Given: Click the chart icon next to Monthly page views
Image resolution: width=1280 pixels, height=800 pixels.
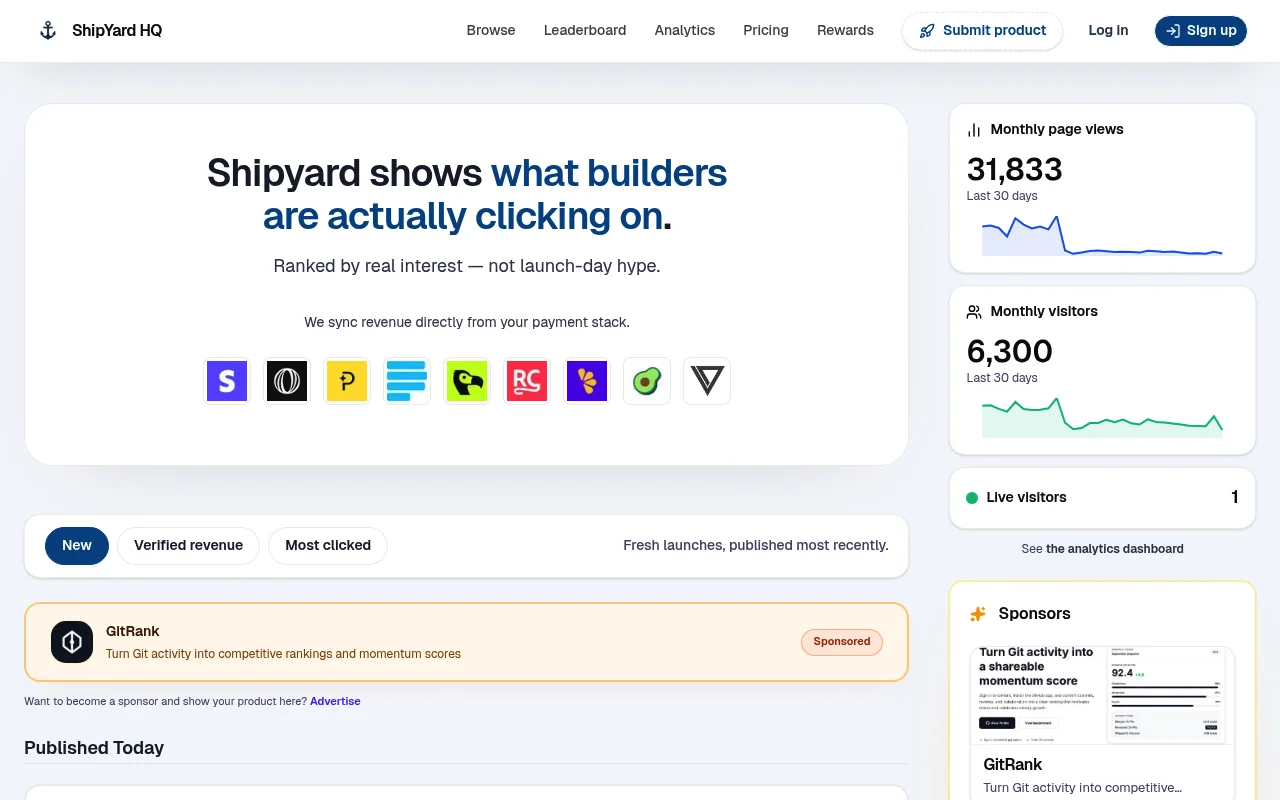Looking at the screenshot, I should point(973,129).
